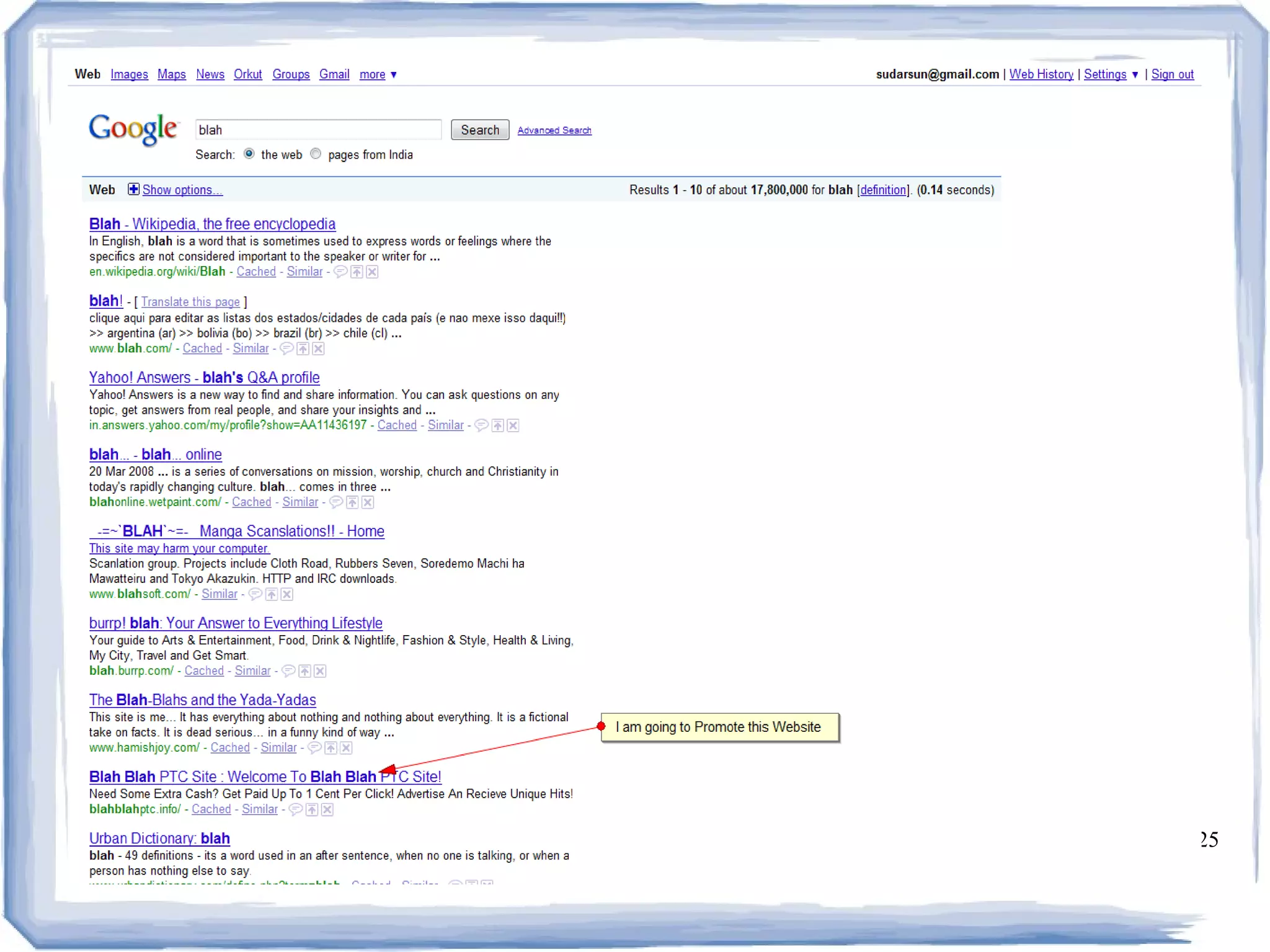
Task: Remove the blah.burrp.com result
Action: tap(320, 671)
